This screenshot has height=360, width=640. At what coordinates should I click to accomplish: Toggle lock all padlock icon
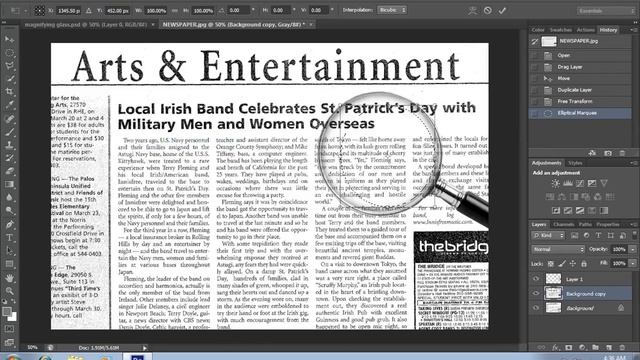[x=584, y=264]
